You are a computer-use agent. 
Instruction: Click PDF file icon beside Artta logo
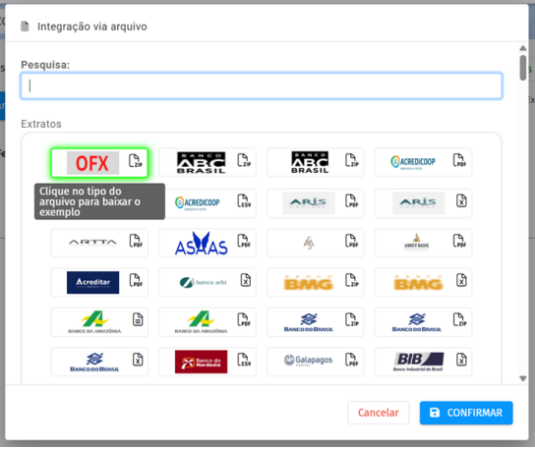pos(135,241)
